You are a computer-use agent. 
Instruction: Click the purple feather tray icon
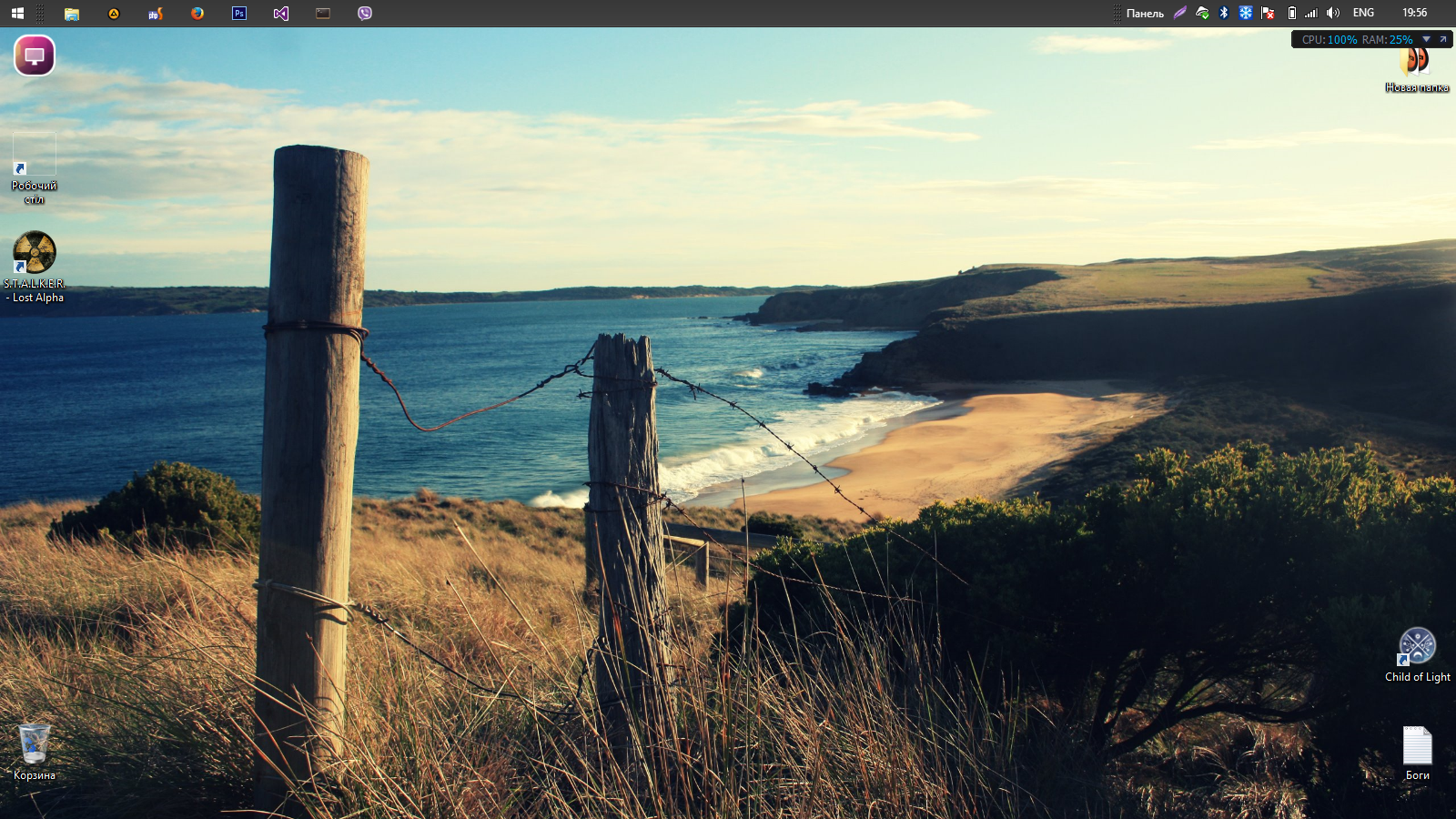(x=1180, y=13)
